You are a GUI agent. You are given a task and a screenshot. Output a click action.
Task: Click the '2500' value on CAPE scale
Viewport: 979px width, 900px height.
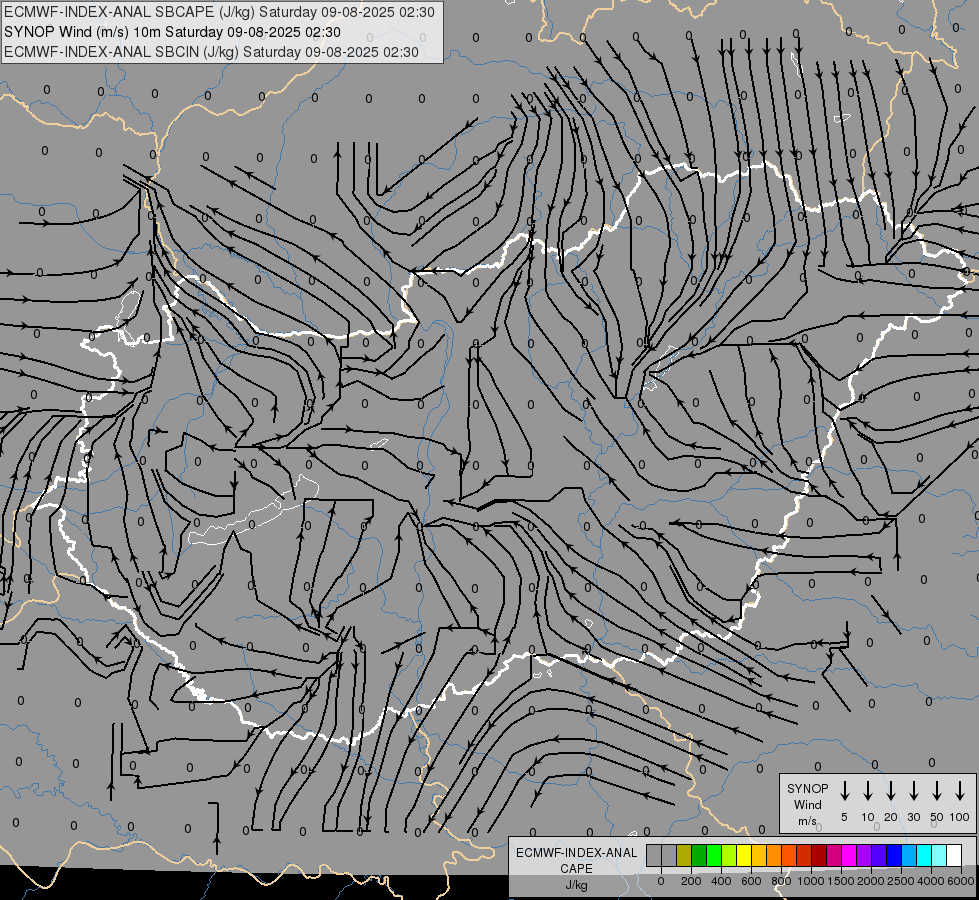901,881
